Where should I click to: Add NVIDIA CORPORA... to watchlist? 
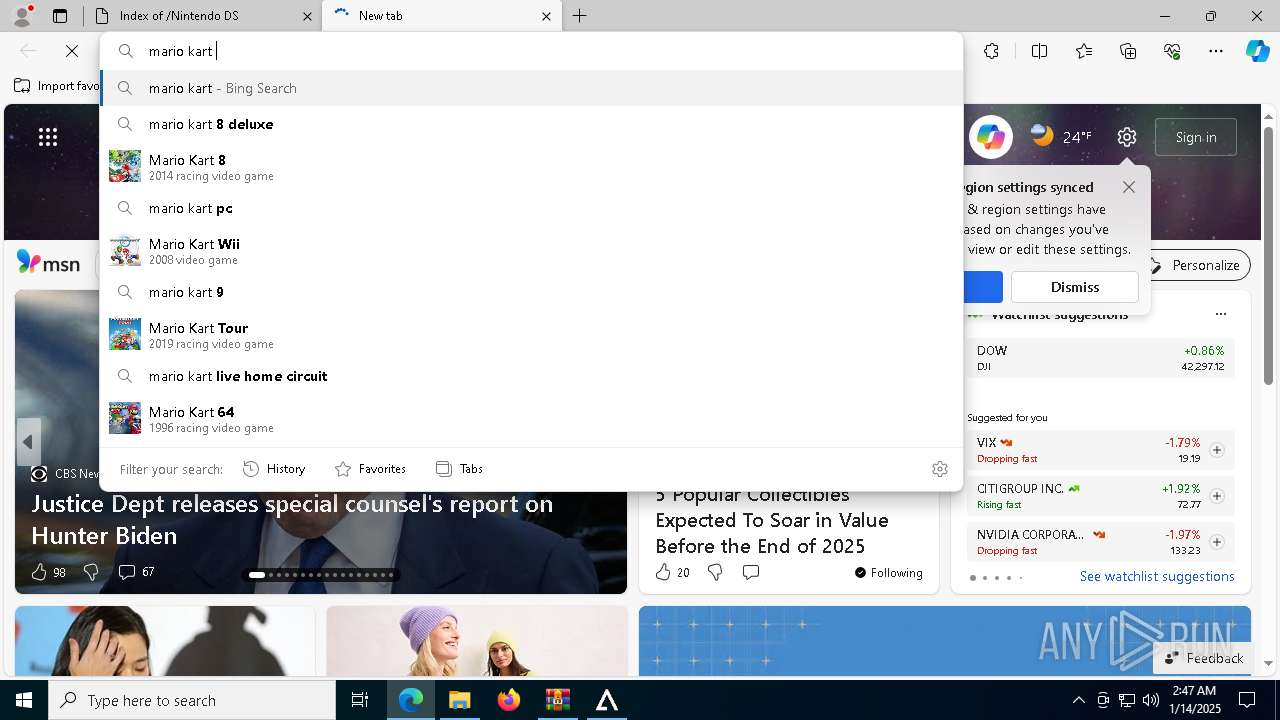click(1217, 542)
